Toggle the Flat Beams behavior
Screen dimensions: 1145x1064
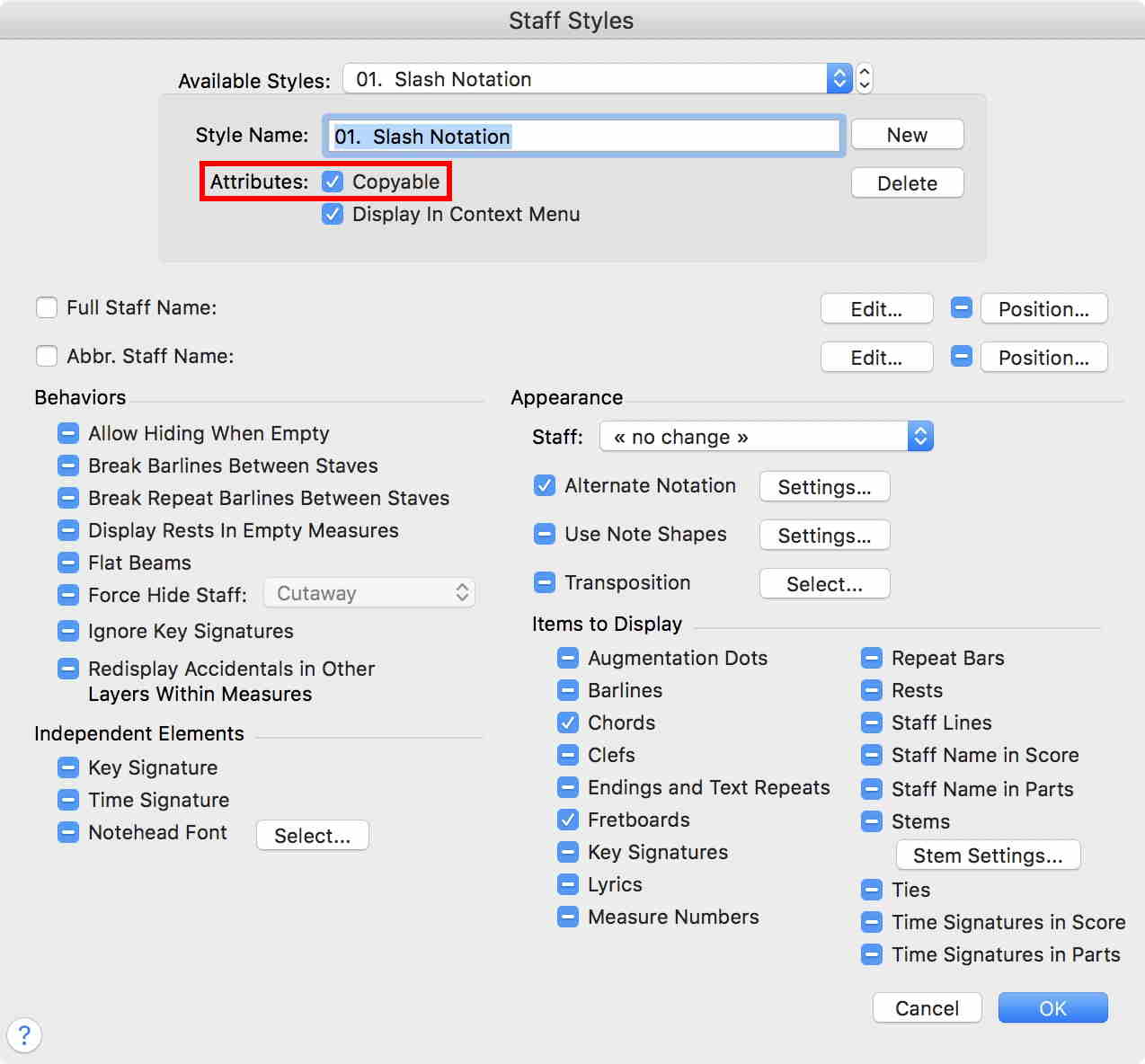pyautogui.click(x=68, y=563)
